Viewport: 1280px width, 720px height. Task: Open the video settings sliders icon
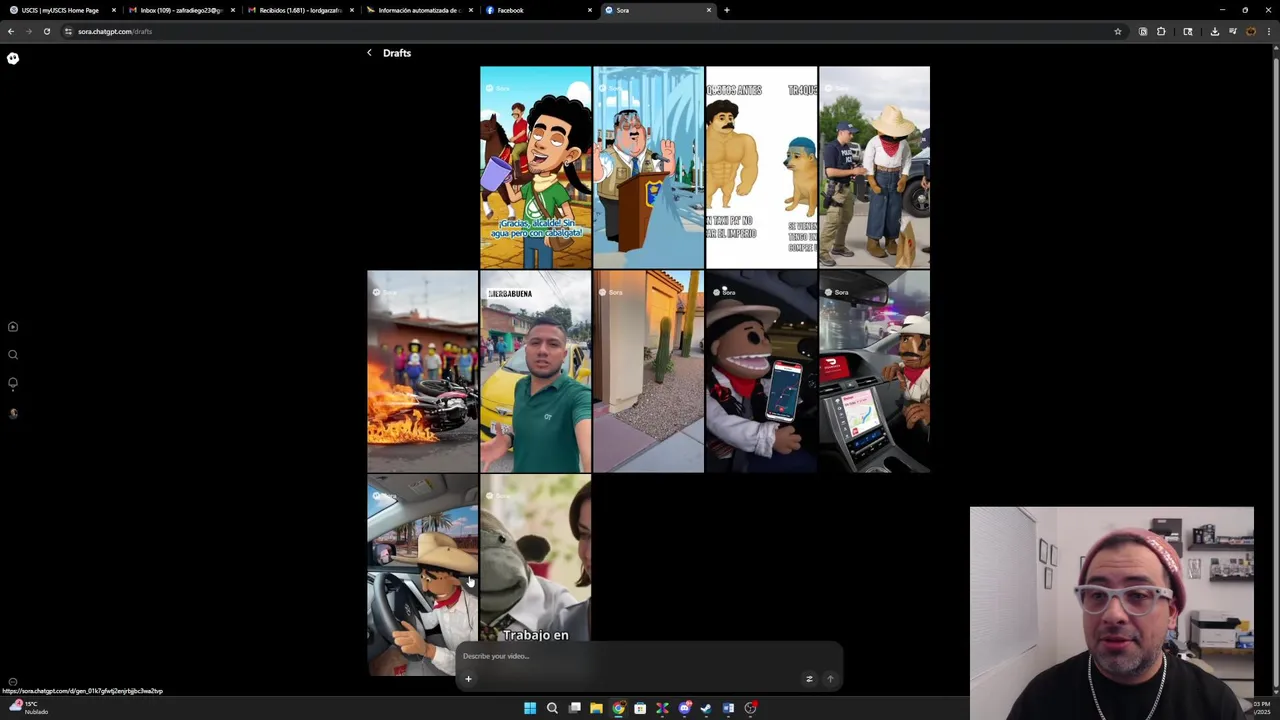[809, 679]
